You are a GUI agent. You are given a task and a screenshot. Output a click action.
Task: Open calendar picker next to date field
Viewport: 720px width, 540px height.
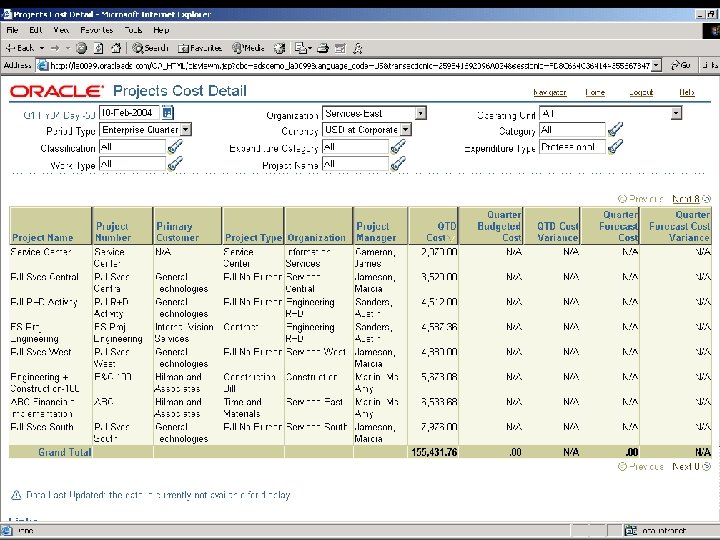click(x=168, y=112)
